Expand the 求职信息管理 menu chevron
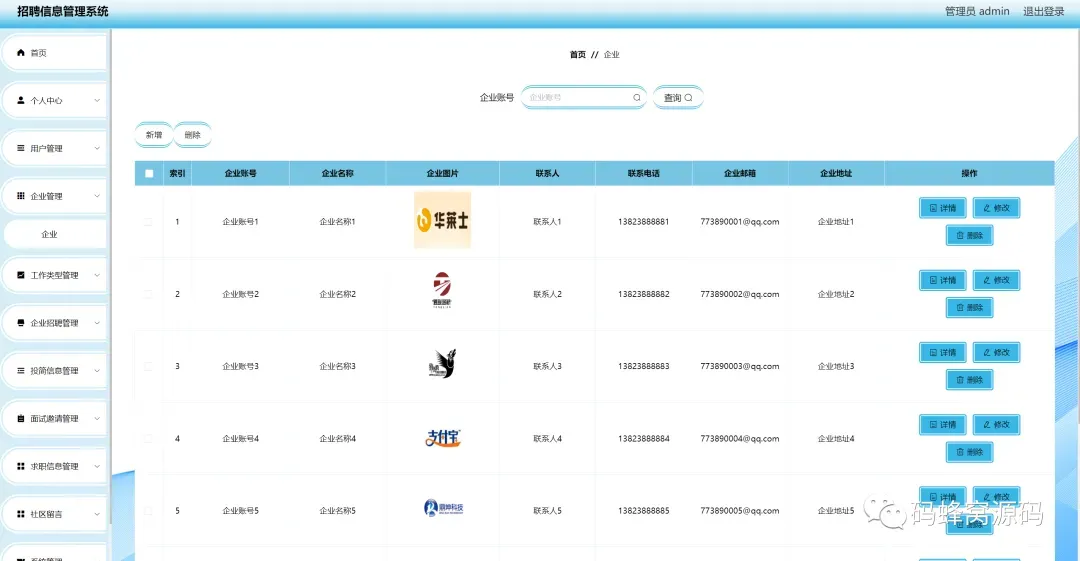 [97, 466]
